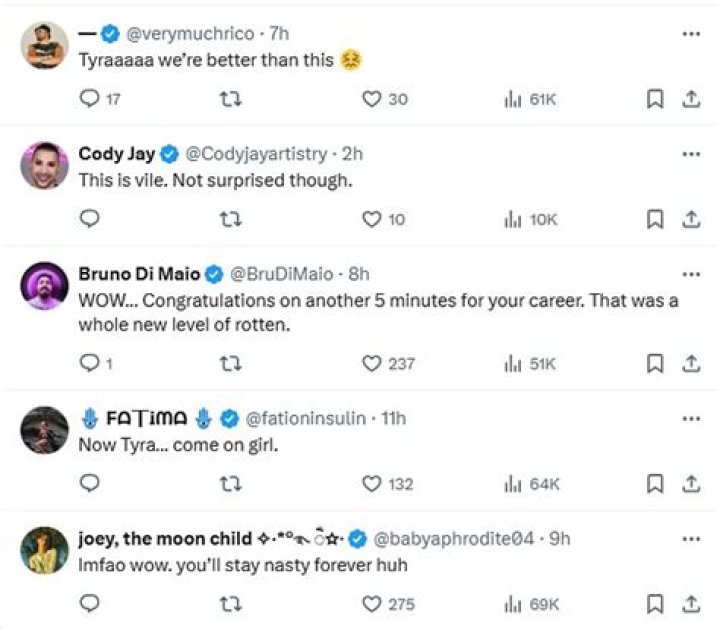Screen dimensions: 720x629
Task: Share joey, the moon child's tweet
Action: click(x=690, y=603)
